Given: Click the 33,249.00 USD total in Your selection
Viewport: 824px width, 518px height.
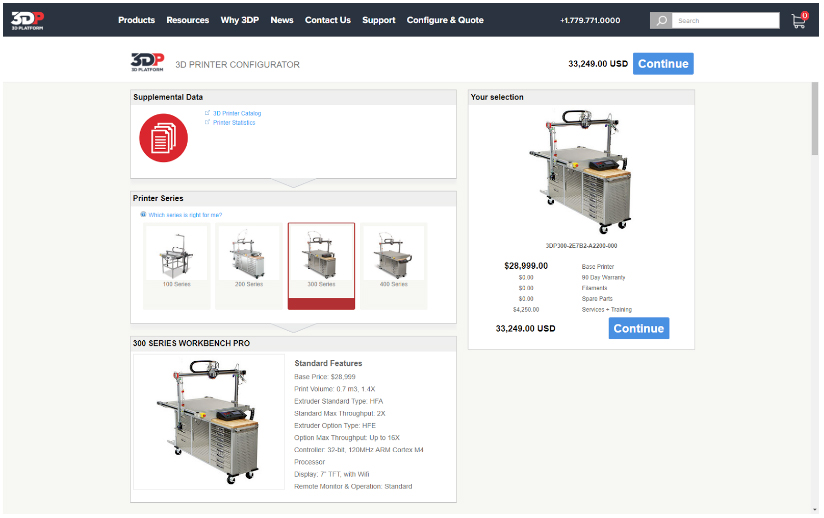Looking at the screenshot, I should tap(526, 328).
